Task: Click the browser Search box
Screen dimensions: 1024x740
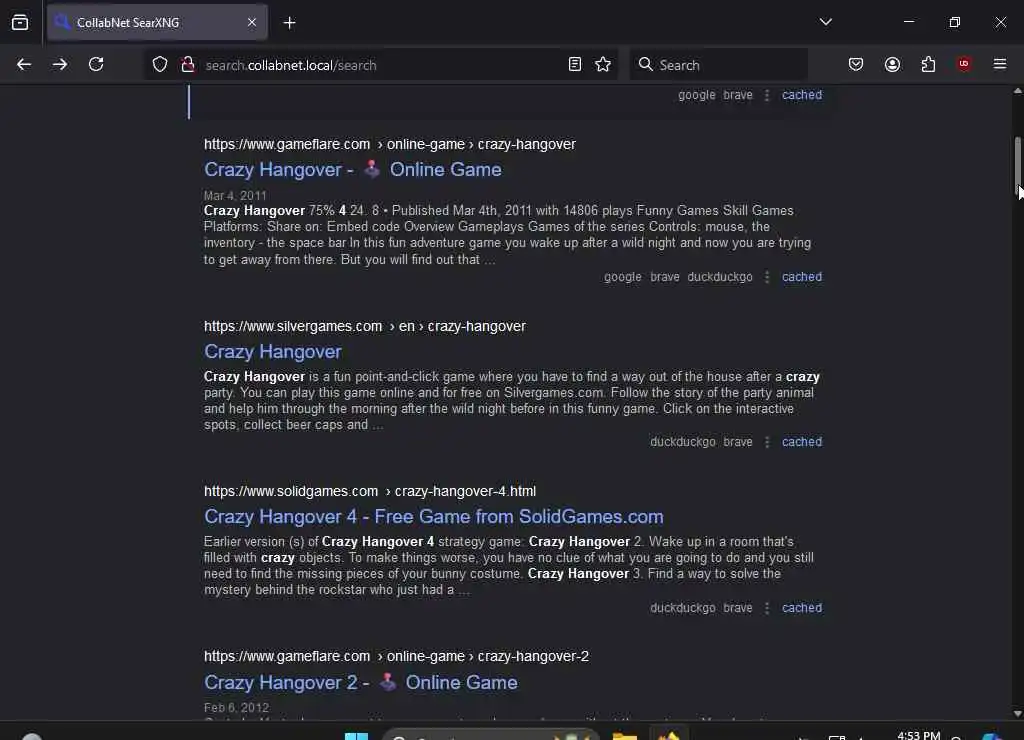Action: click(x=718, y=65)
